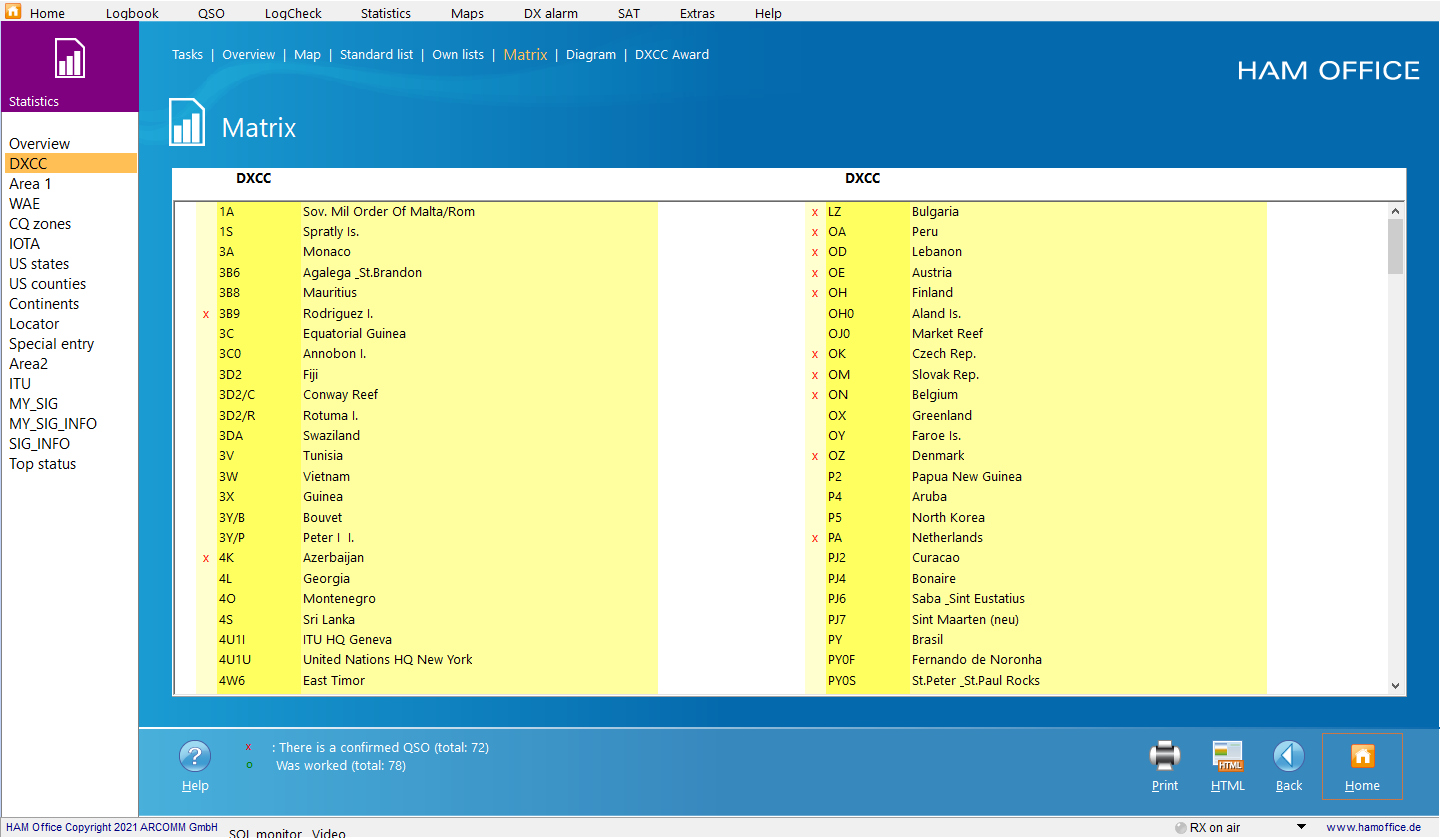Click the Video status bar entry

point(328,832)
